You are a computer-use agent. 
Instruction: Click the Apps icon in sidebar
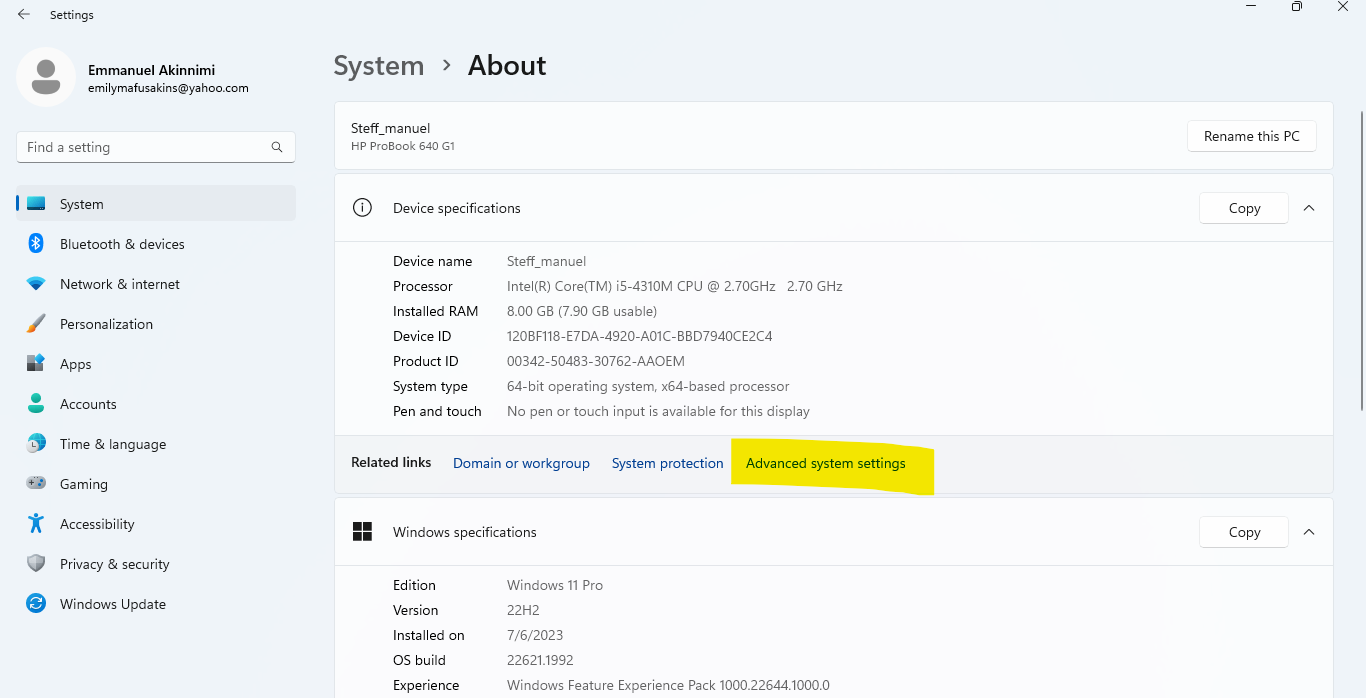pyautogui.click(x=36, y=364)
